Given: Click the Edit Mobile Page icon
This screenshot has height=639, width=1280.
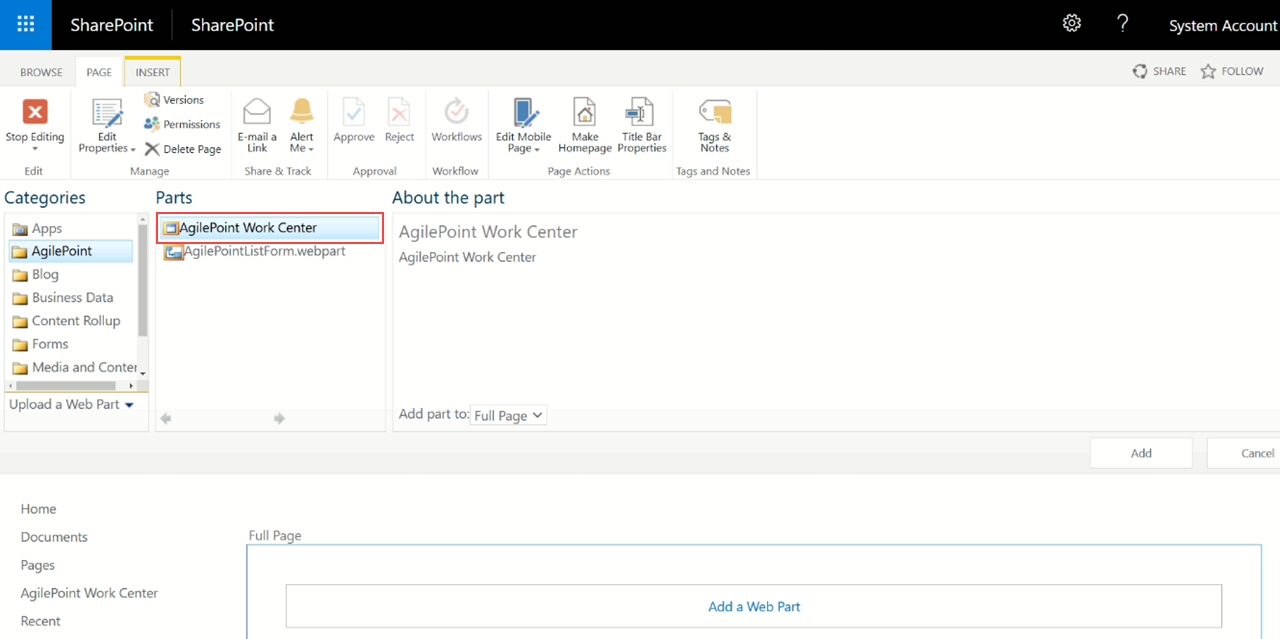Looking at the screenshot, I should pos(524,112).
